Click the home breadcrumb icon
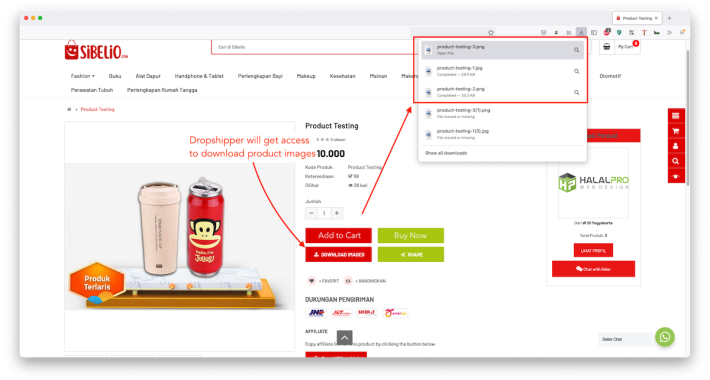 (x=69, y=109)
